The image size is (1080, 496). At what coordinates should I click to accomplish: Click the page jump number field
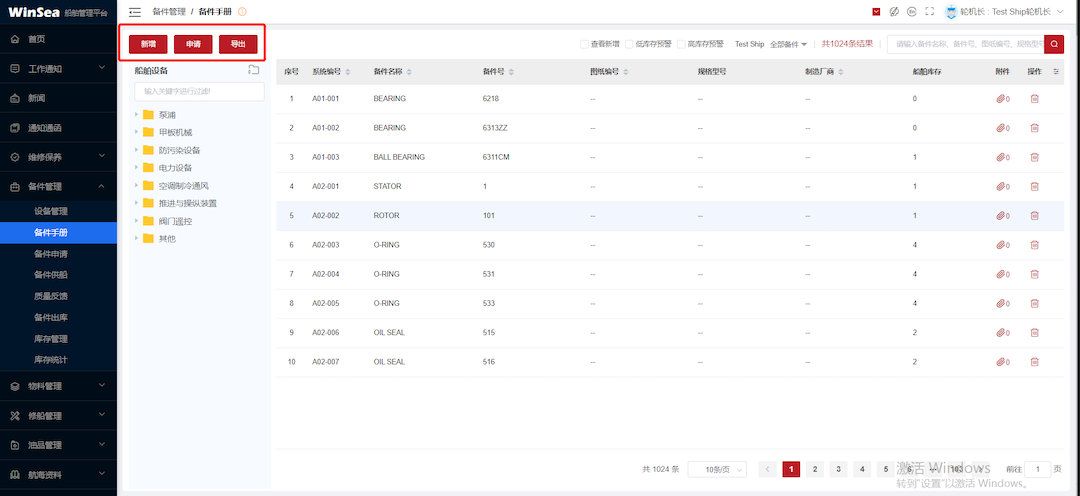click(x=1038, y=470)
